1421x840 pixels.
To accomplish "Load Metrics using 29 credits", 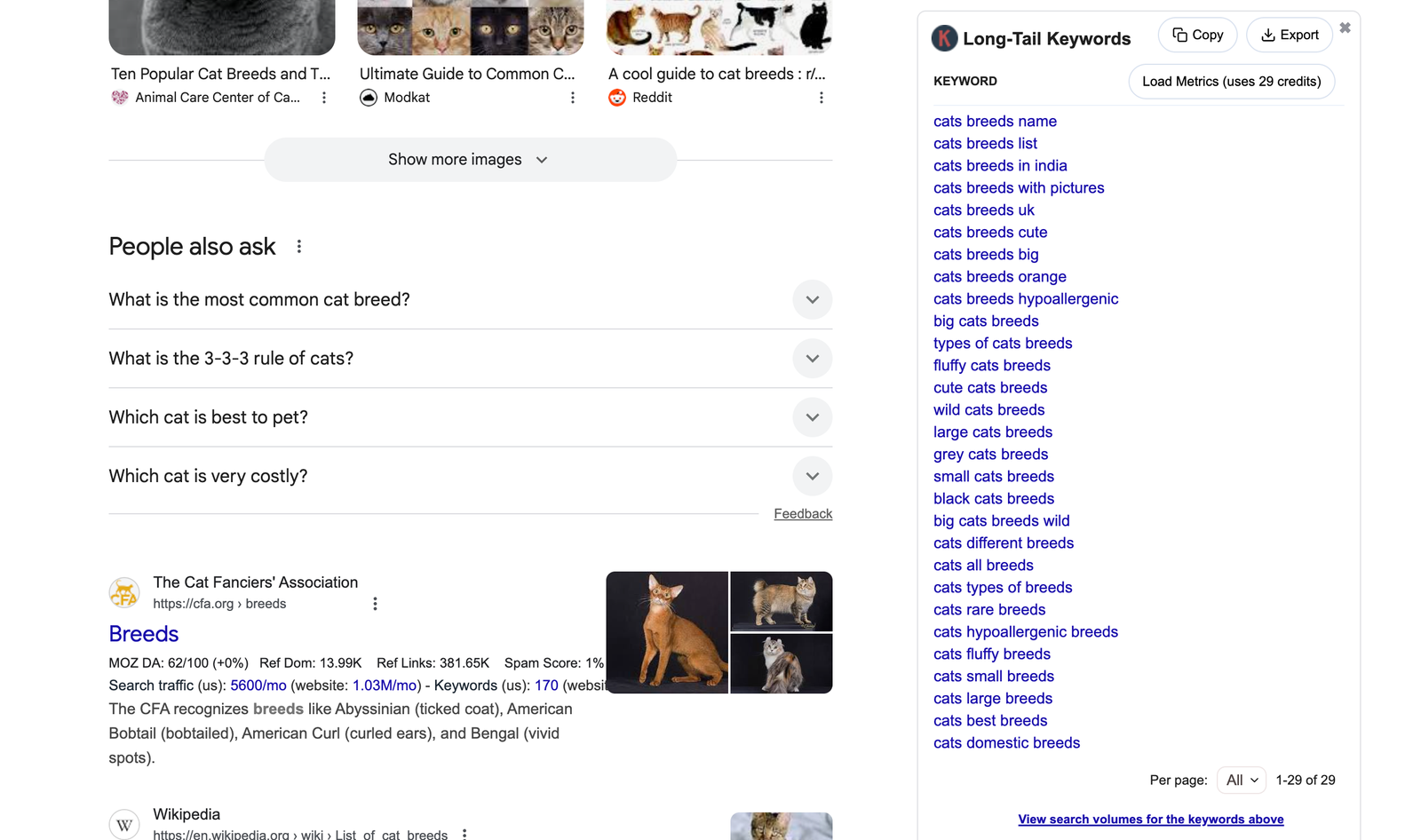I will point(1231,82).
